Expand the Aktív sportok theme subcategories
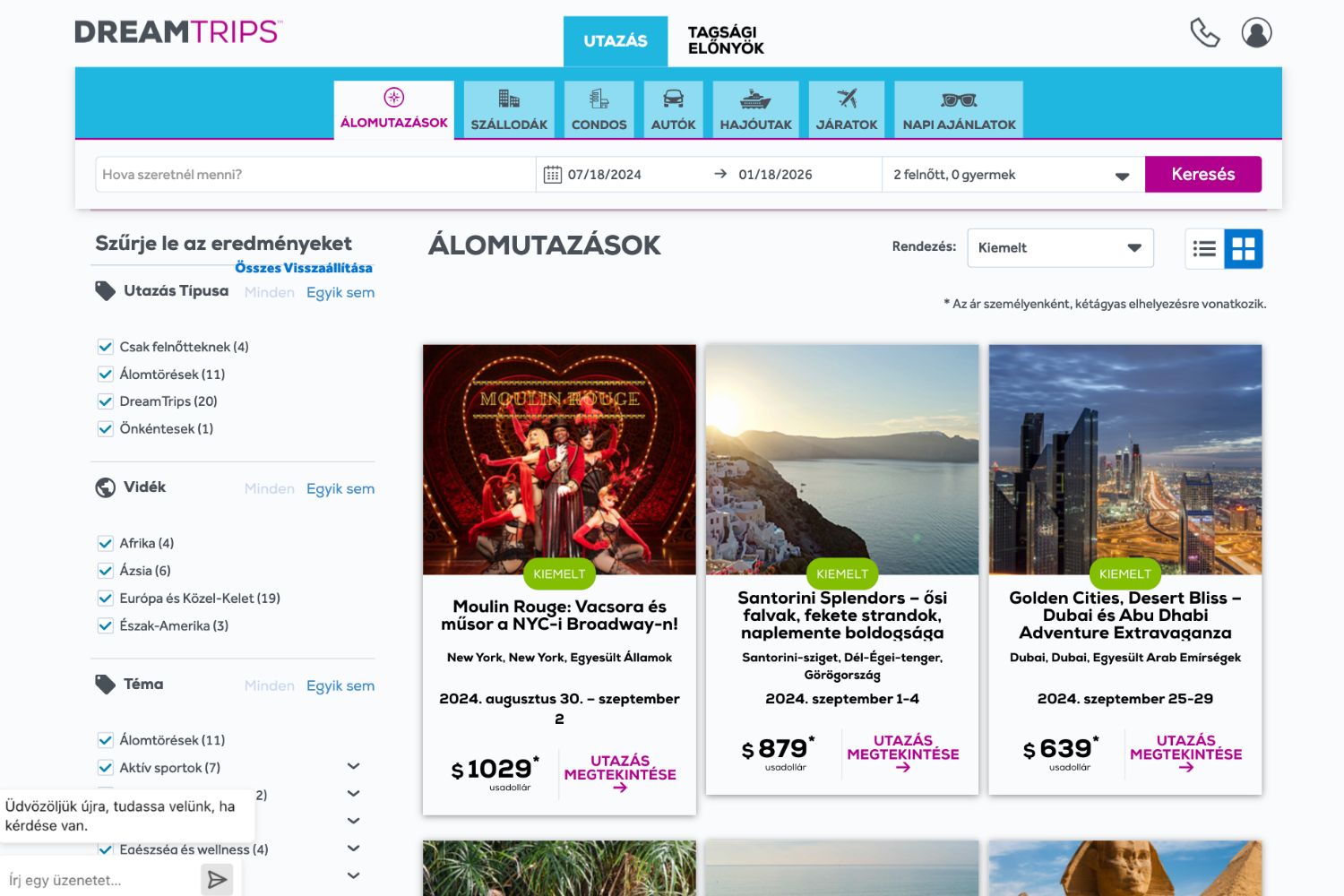1344x896 pixels. 354,767
